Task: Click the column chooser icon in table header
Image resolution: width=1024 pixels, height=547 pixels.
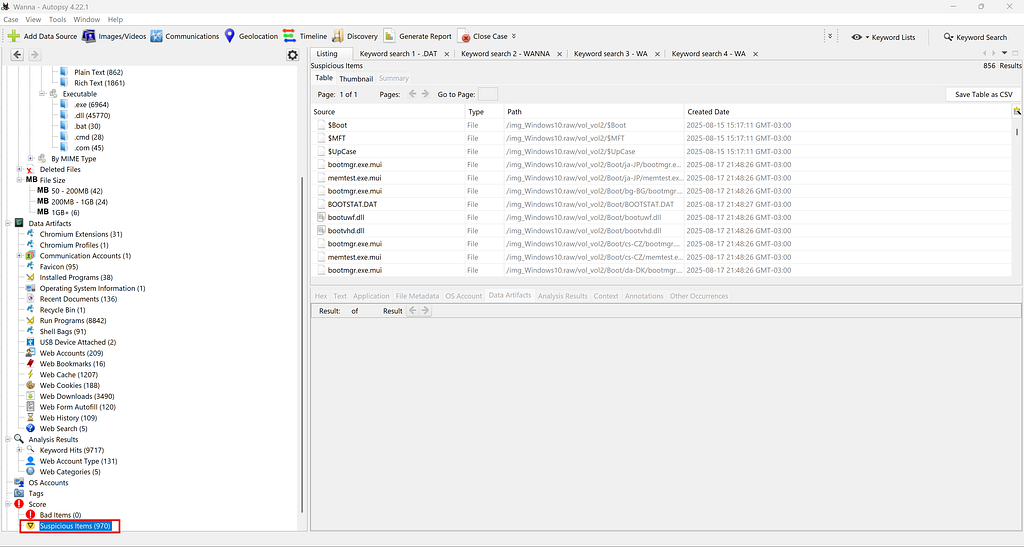Action: pyautogui.click(x=1017, y=112)
